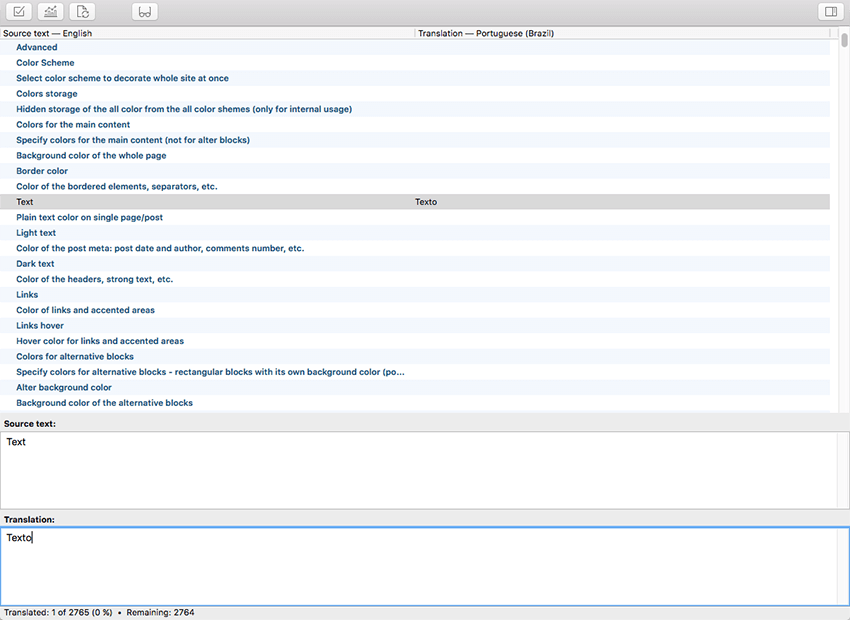Click the string list vertical scrollbar
The image size is (850, 620).
pyautogui.click(x=844, y=220)
